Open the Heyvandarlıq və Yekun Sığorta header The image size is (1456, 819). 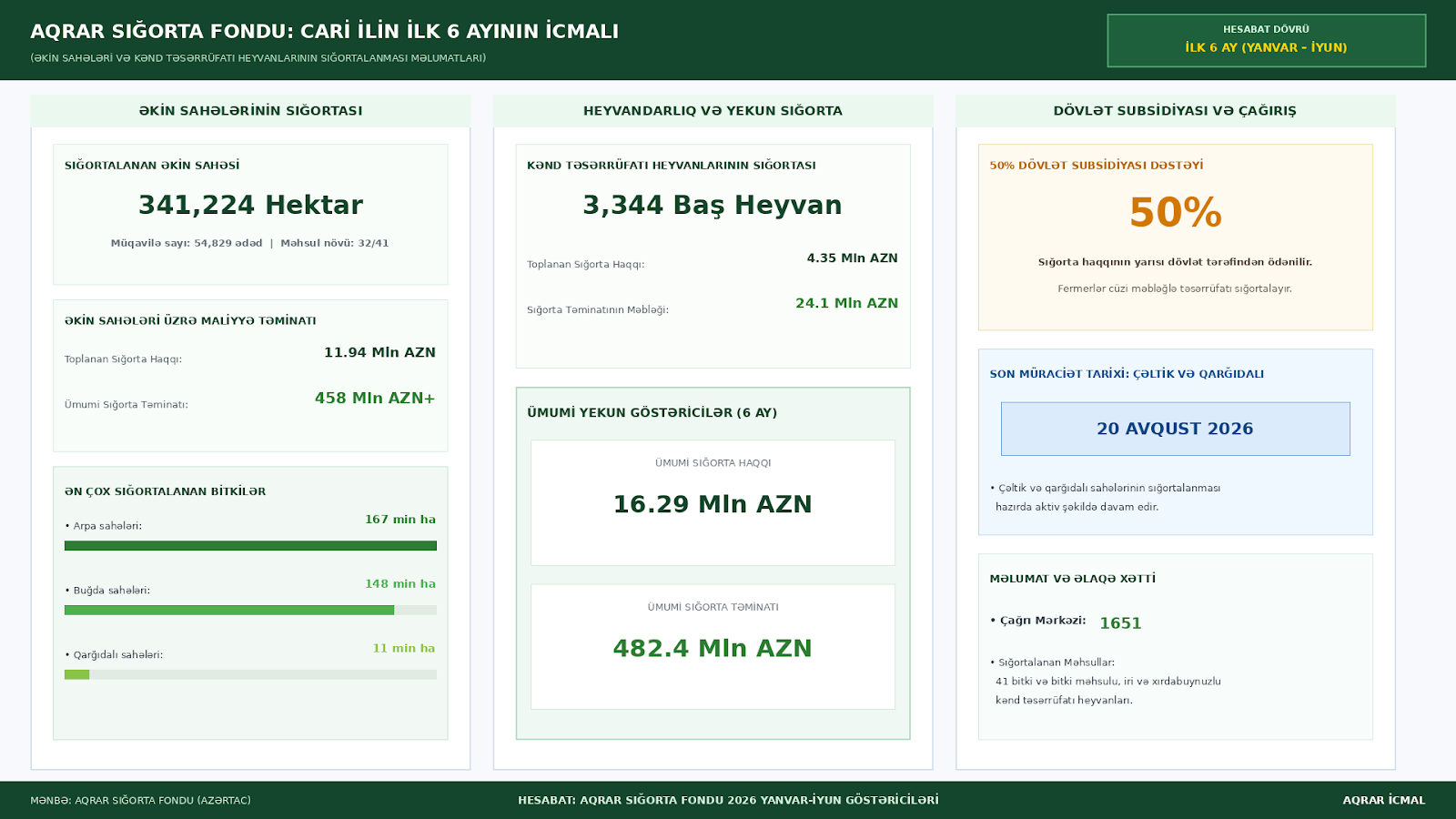tap(713, 111)
